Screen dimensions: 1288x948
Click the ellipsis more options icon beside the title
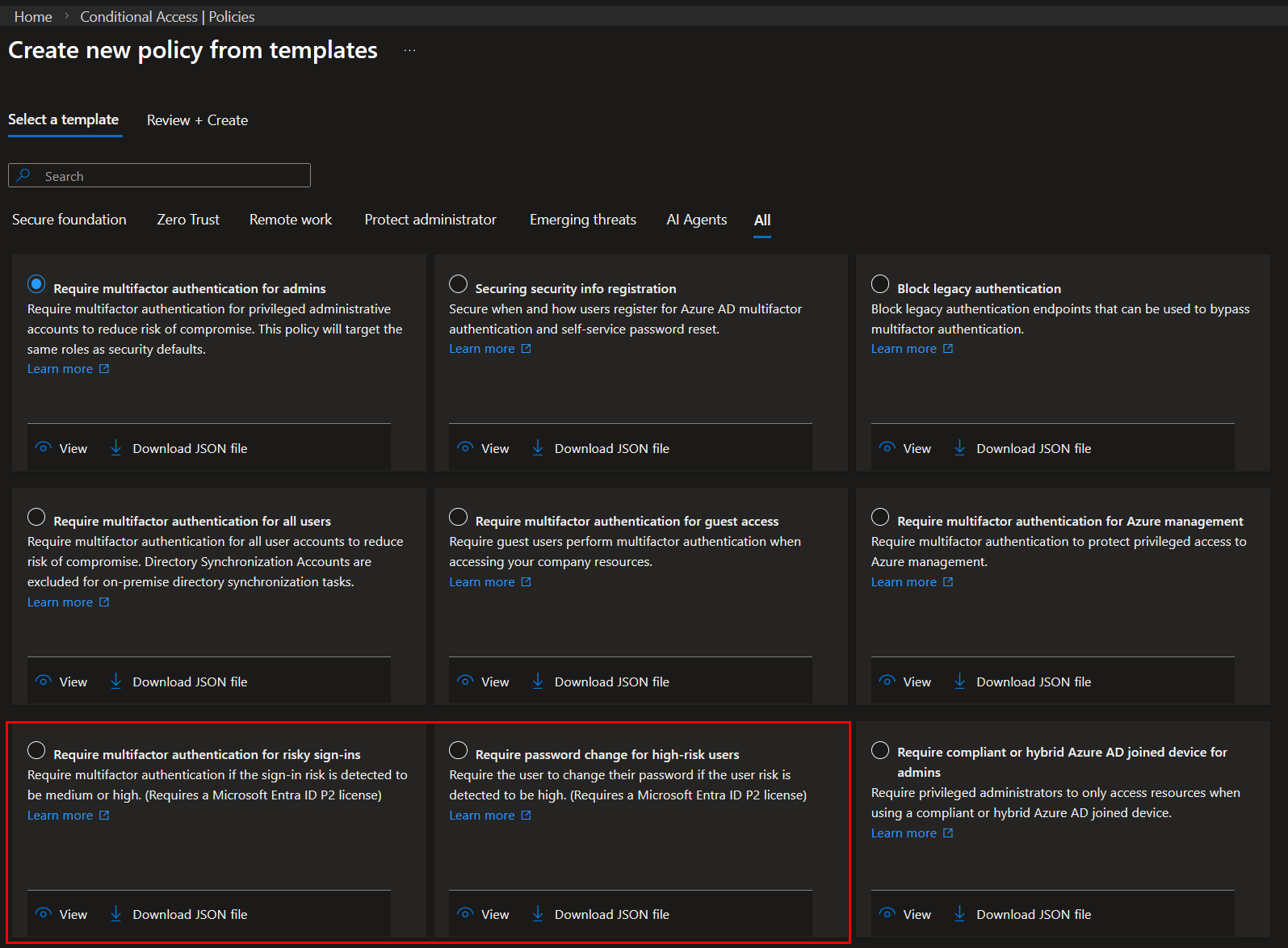click(x=410, y=50)
